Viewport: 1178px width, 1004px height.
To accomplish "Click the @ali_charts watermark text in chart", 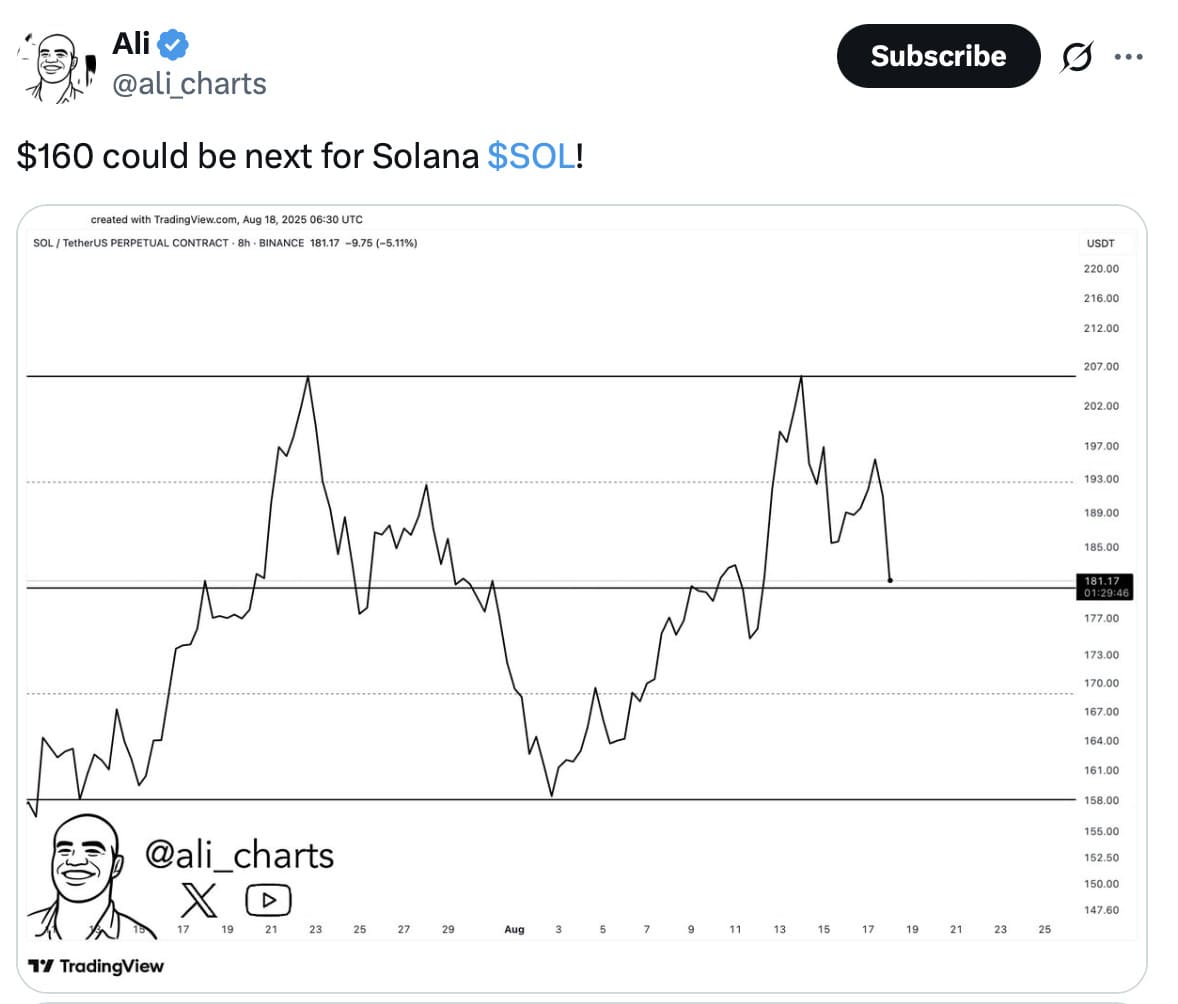I will pos(240,855).
